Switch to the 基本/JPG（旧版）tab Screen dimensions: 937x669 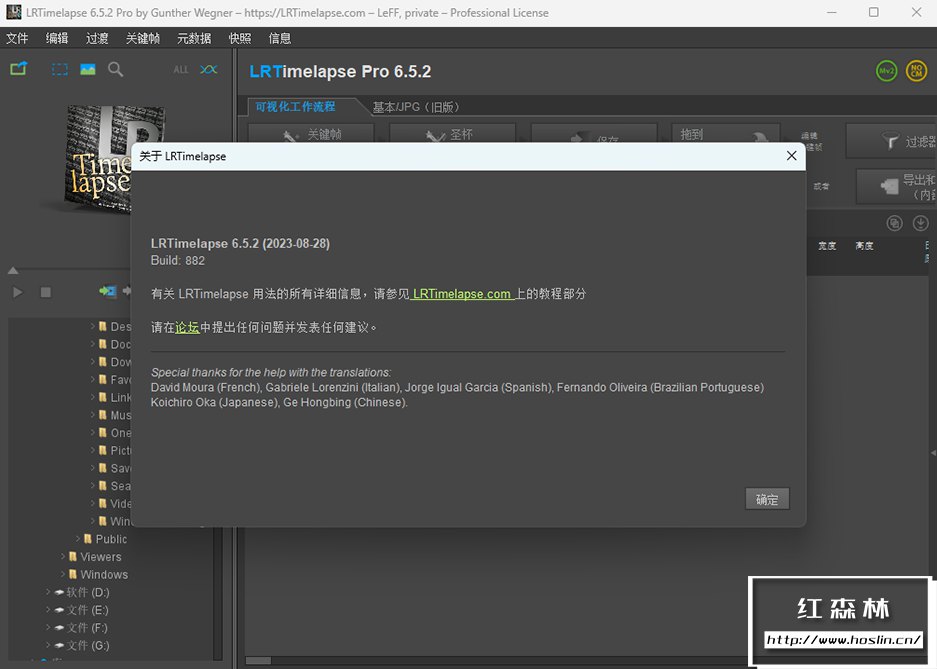tap(416, 108)
